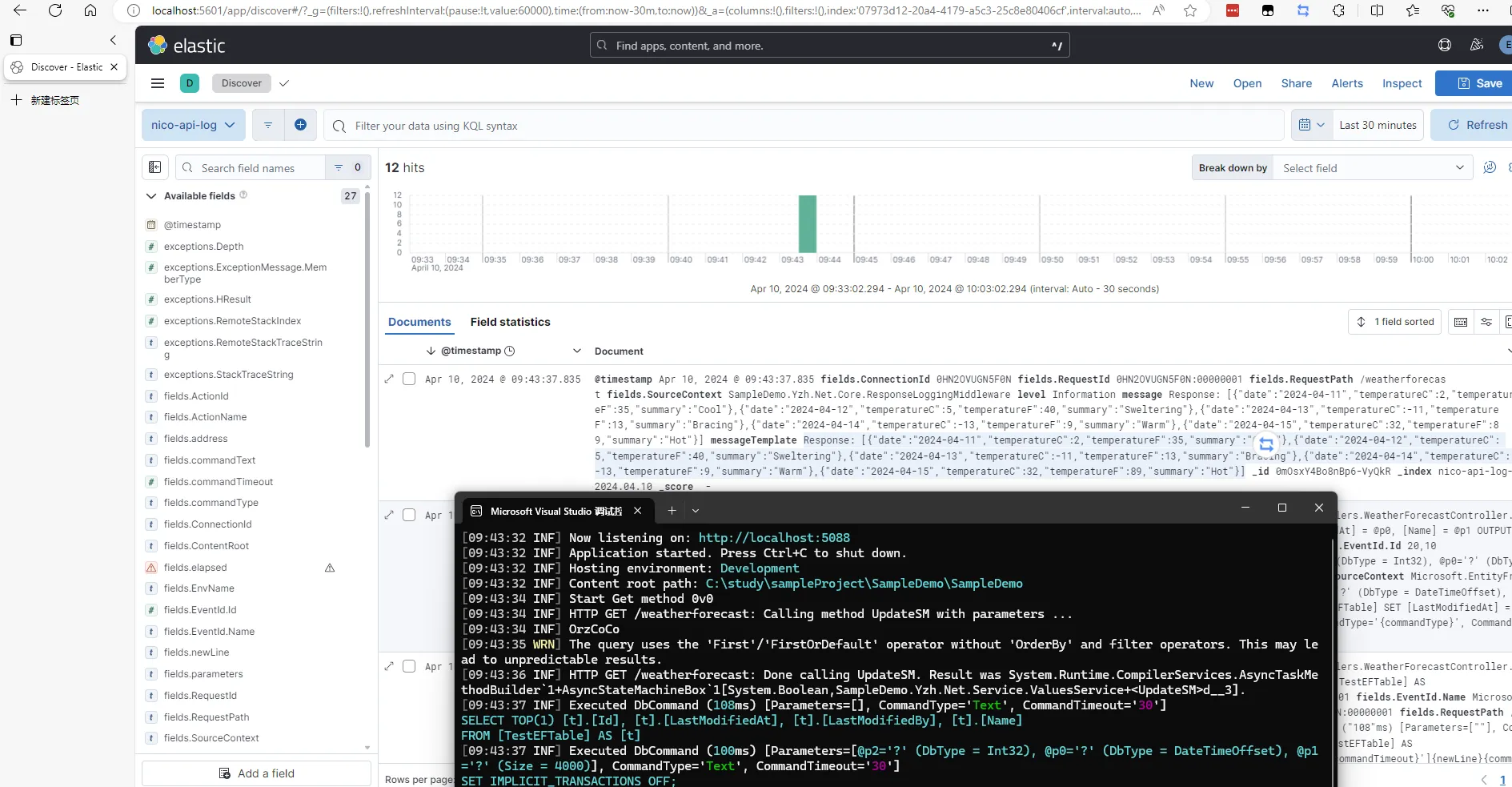Select the first document row checkbox
This screenshot has width=1512, height=787.
tap(409, 379)
